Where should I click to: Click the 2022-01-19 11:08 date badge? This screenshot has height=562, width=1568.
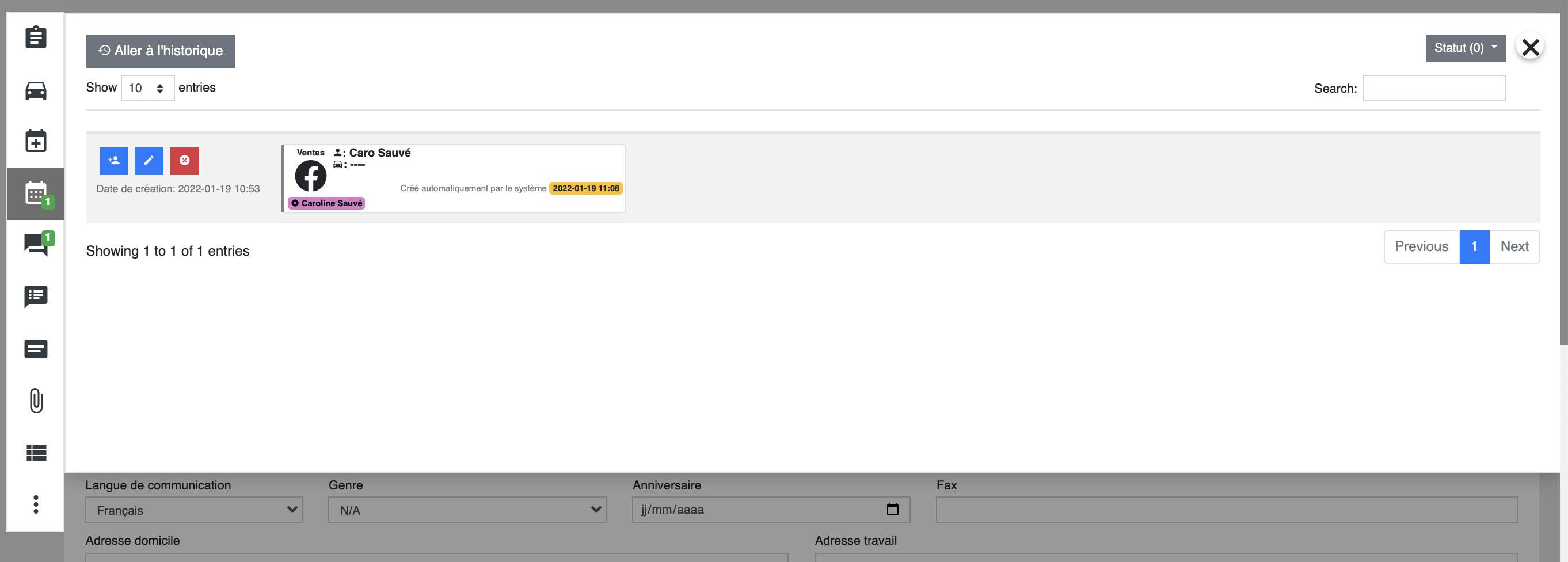(x=585, y=188)
